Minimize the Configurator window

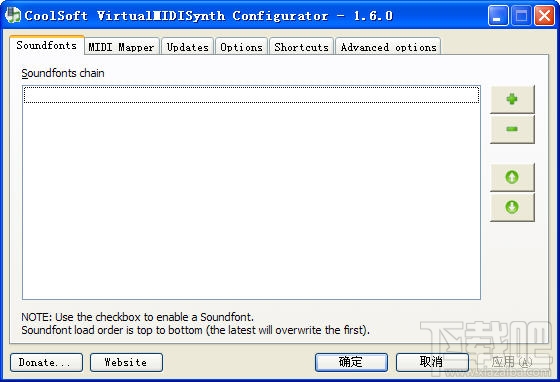(498, 16)
